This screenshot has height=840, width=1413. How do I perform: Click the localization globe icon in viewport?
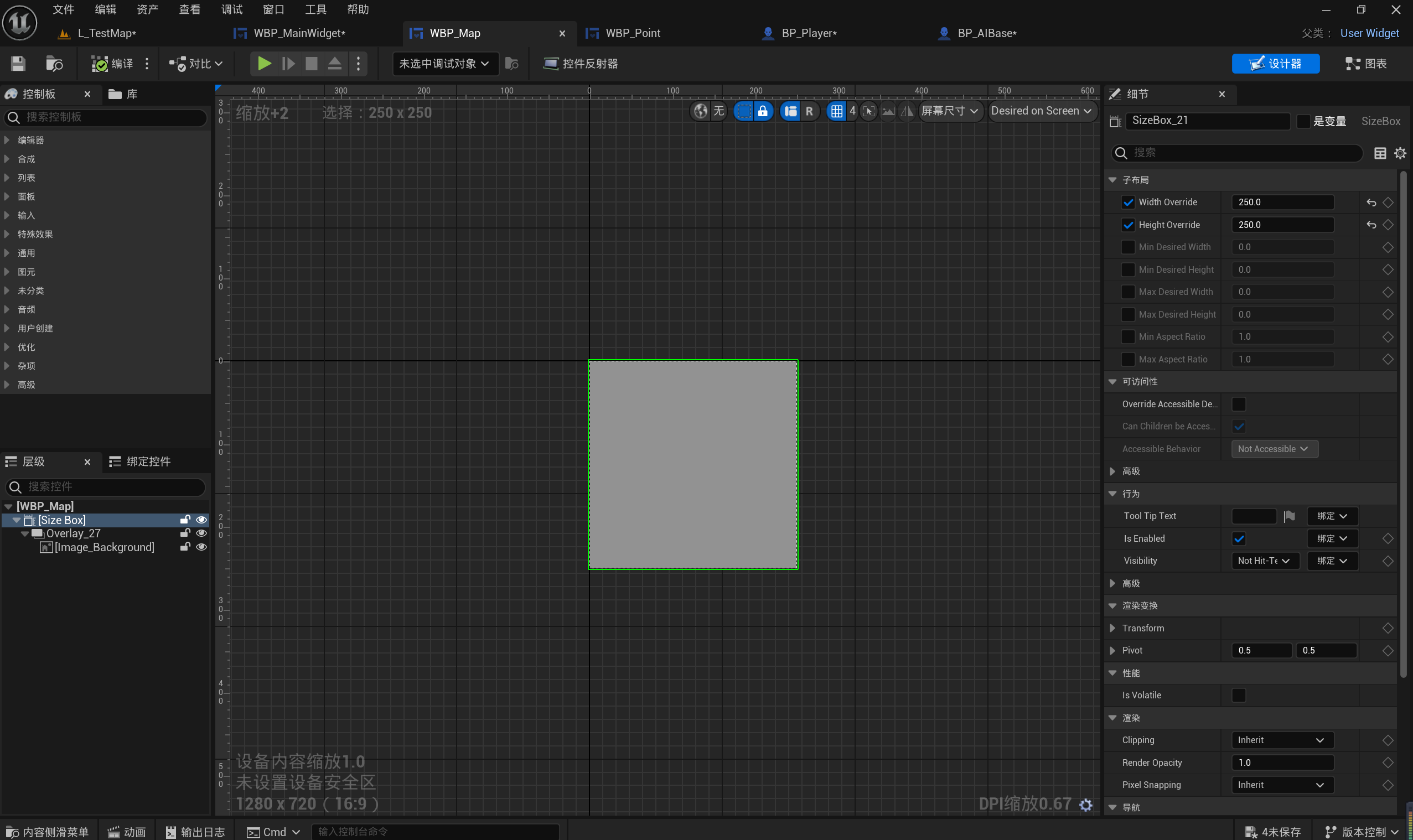click(x=700, y=111)
